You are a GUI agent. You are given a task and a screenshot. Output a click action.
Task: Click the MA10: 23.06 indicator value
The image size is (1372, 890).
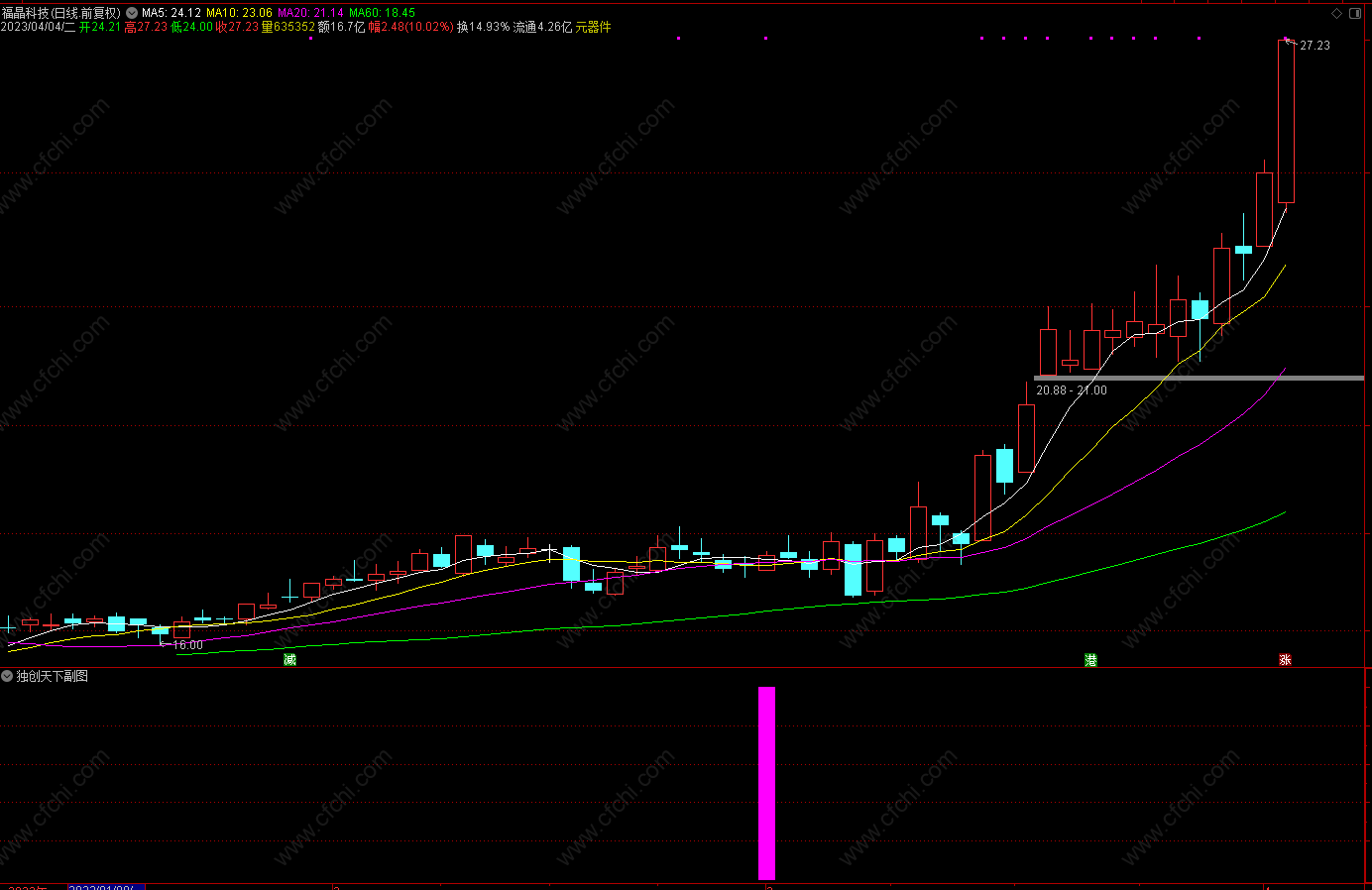tap(239, 13)
